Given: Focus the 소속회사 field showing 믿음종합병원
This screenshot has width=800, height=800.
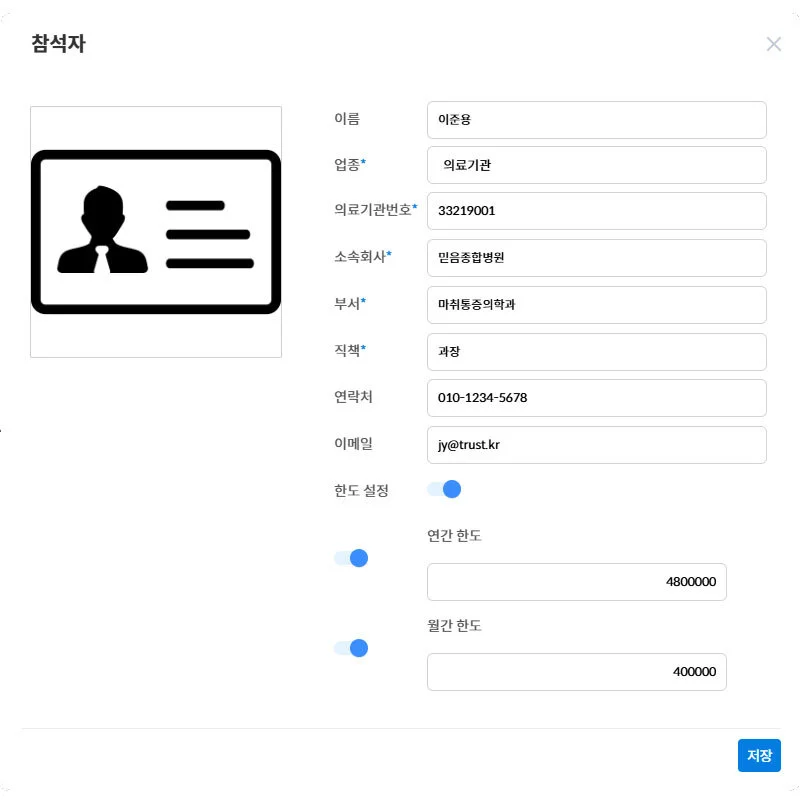Looking at the screenshot, I should tap(597, 258).
